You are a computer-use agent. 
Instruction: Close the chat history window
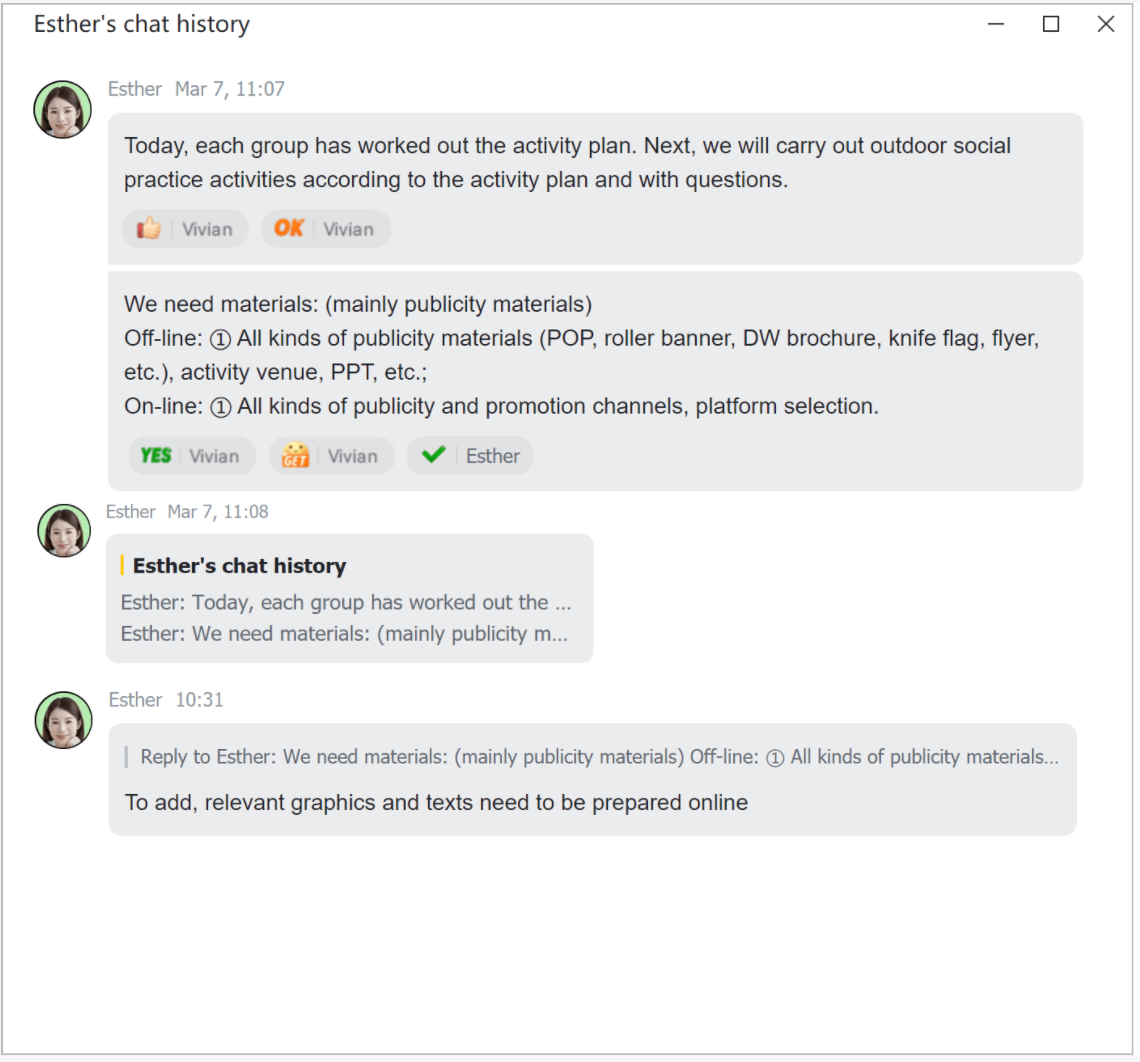(1106, 24)
